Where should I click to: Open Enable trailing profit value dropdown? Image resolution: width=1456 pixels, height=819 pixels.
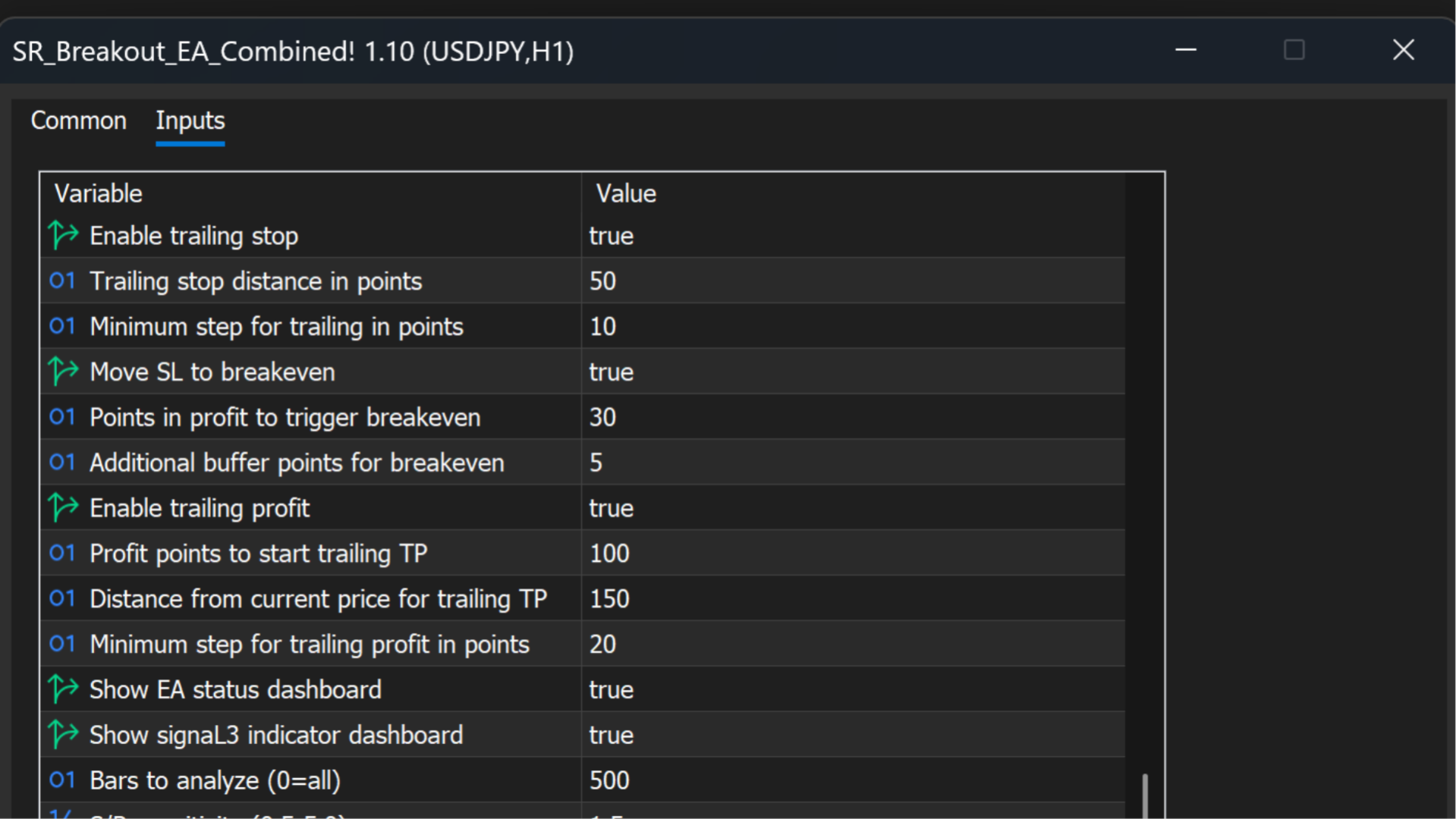612,508
